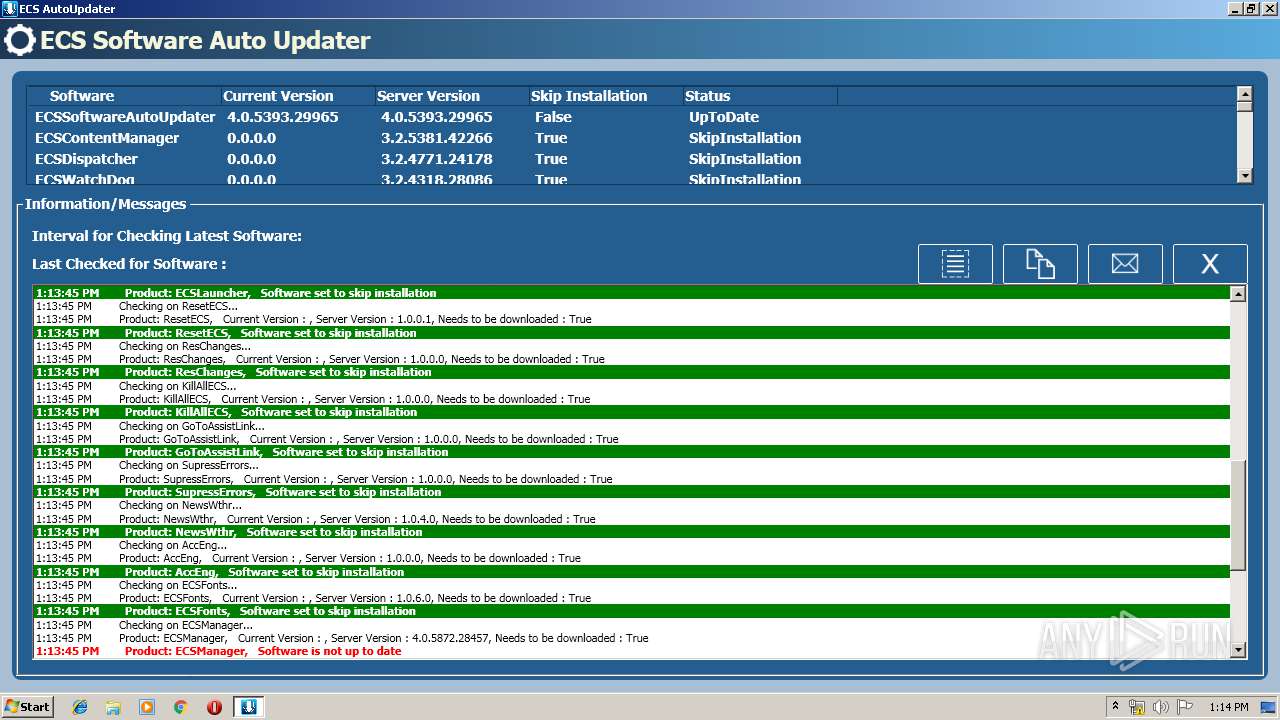Click the select-all log lines button

point(955,264)
